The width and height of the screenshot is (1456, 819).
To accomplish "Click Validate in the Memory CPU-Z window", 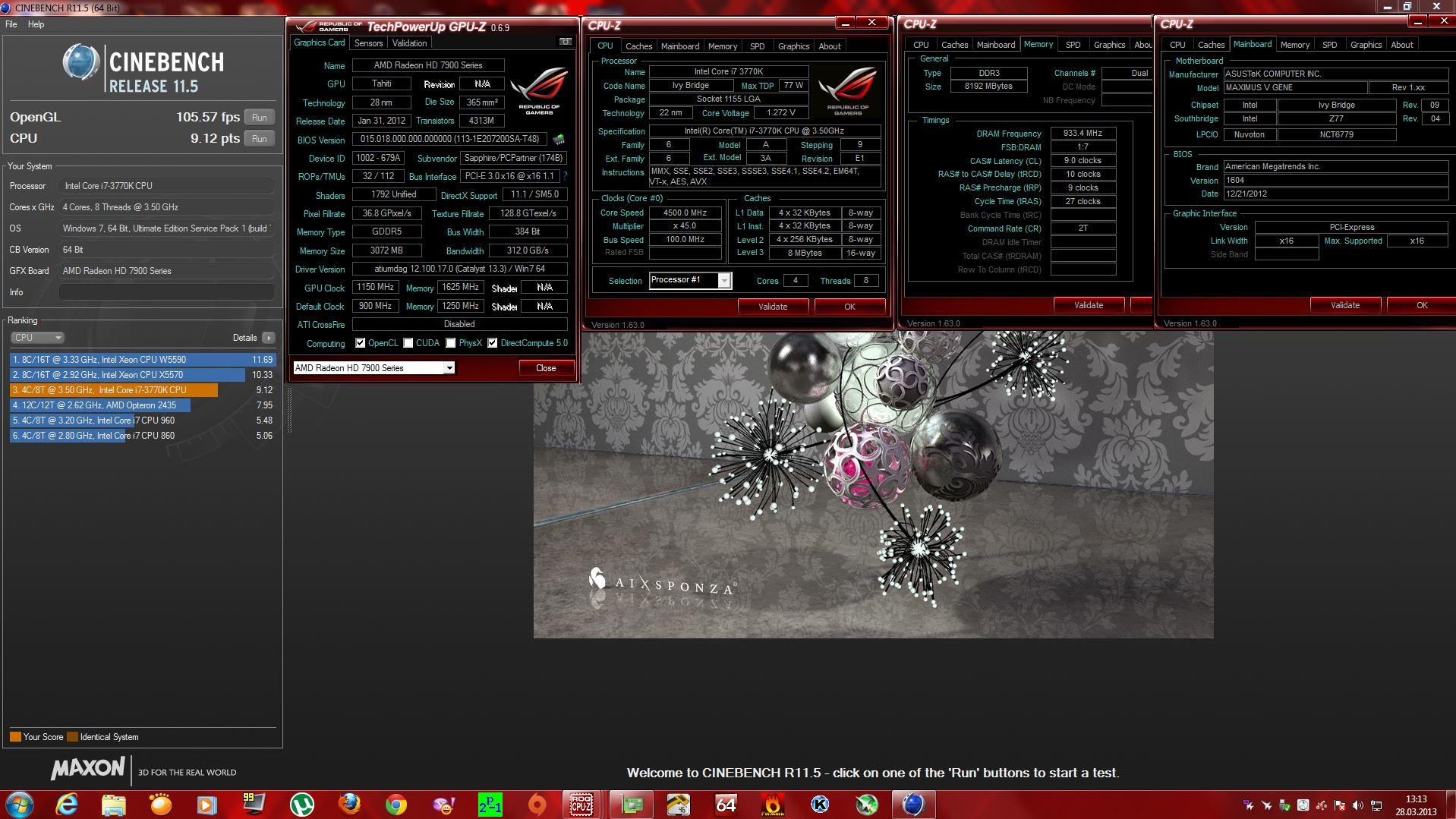I will point(1089,305).
